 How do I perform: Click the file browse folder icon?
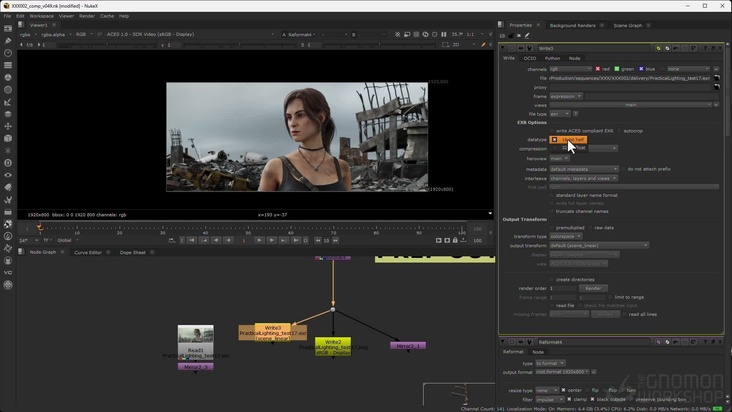click(717, 78)
